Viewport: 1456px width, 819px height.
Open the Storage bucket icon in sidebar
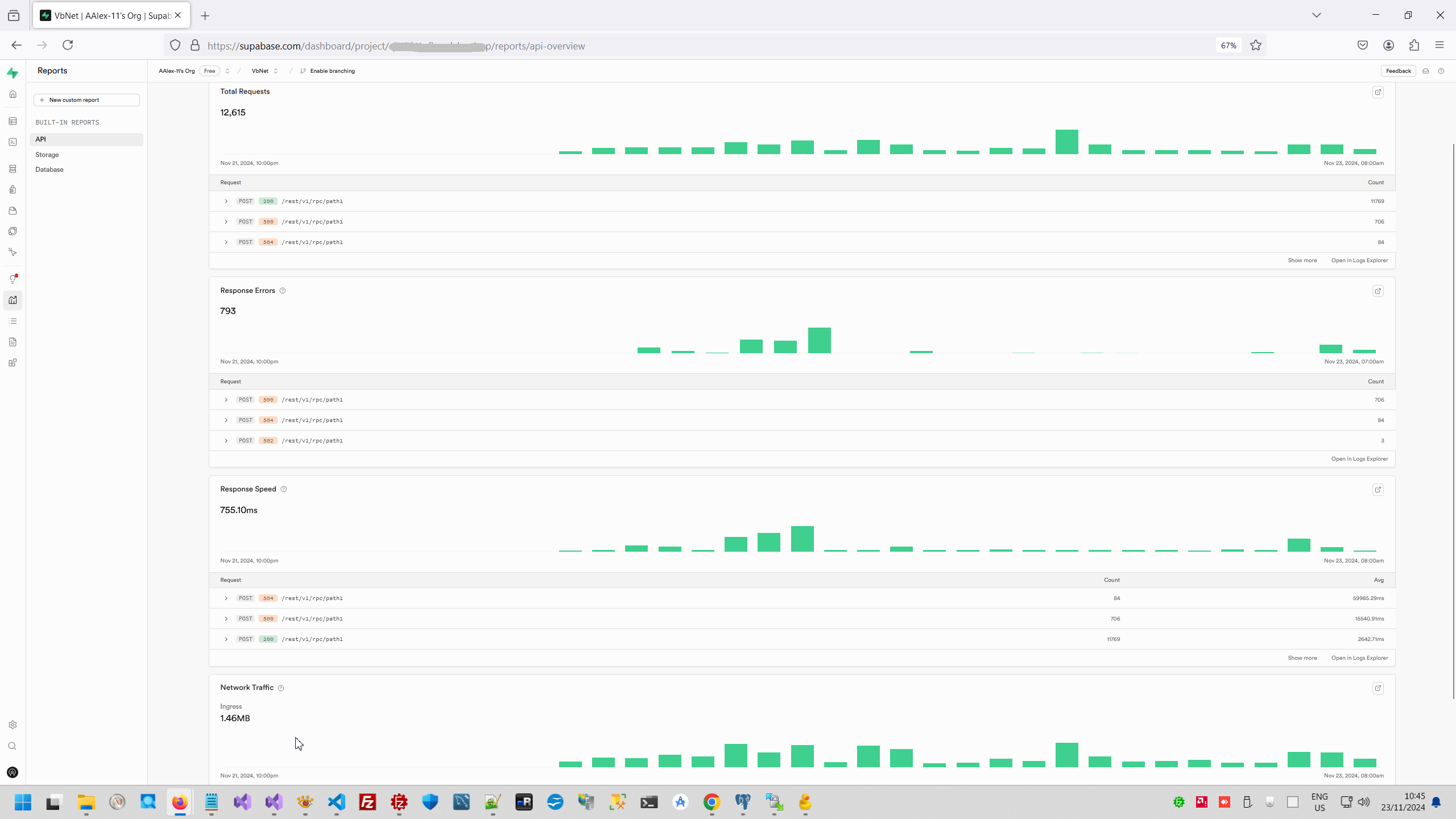[13, 211]
